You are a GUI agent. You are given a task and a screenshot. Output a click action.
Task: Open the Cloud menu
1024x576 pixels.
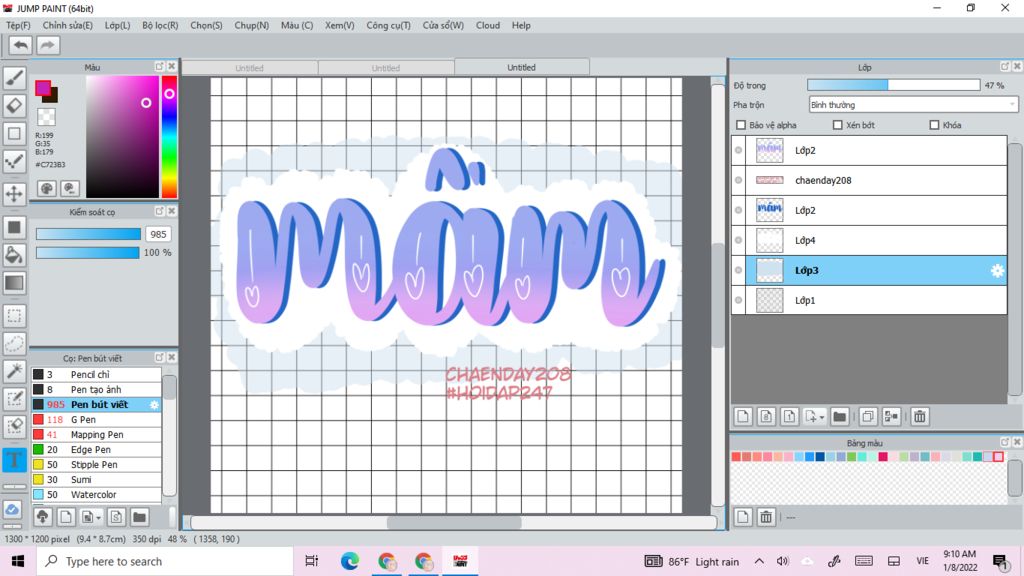(x=488, y=25)
